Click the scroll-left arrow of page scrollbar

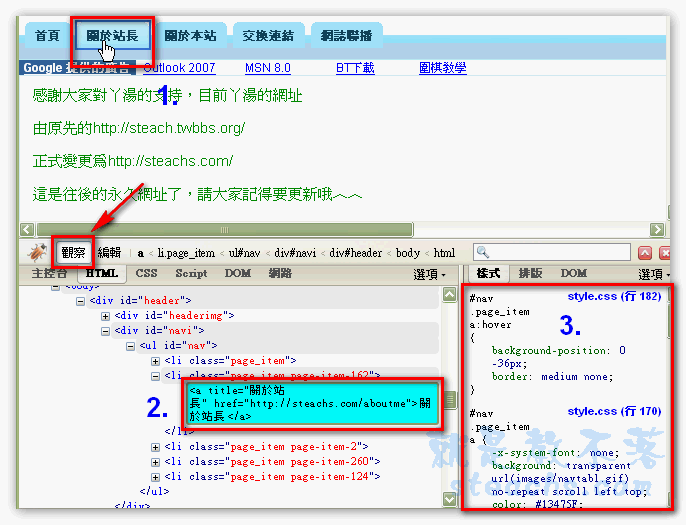point(27,229)
